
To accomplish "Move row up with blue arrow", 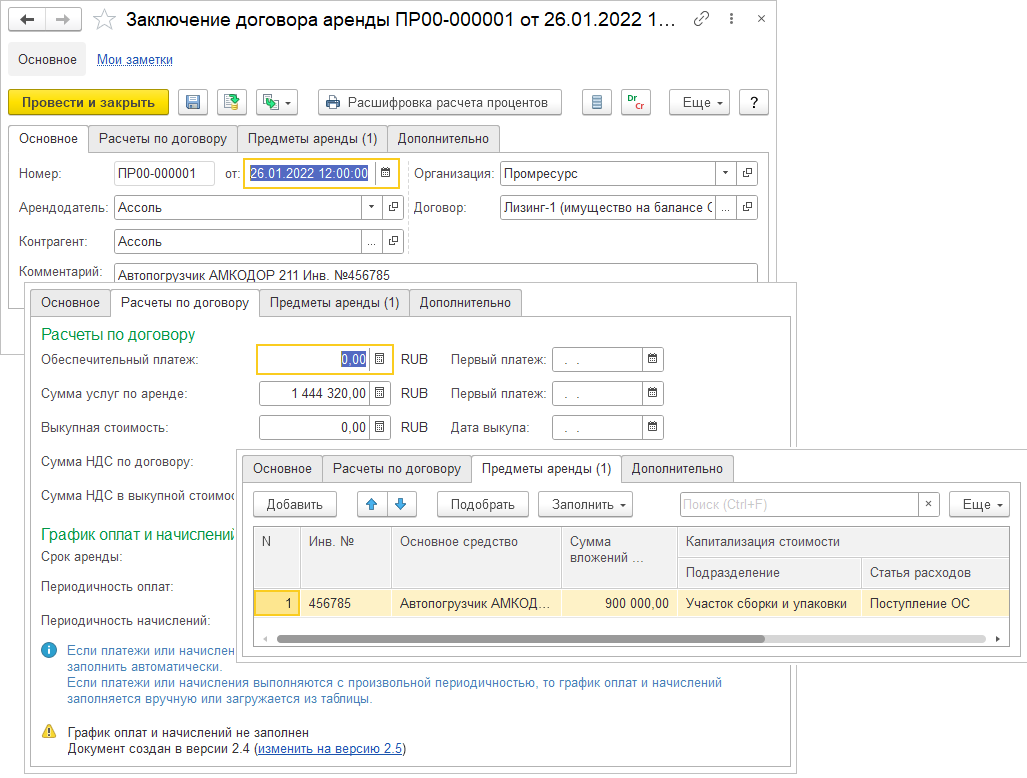I will pyautogui.click(x=371, y=504).
